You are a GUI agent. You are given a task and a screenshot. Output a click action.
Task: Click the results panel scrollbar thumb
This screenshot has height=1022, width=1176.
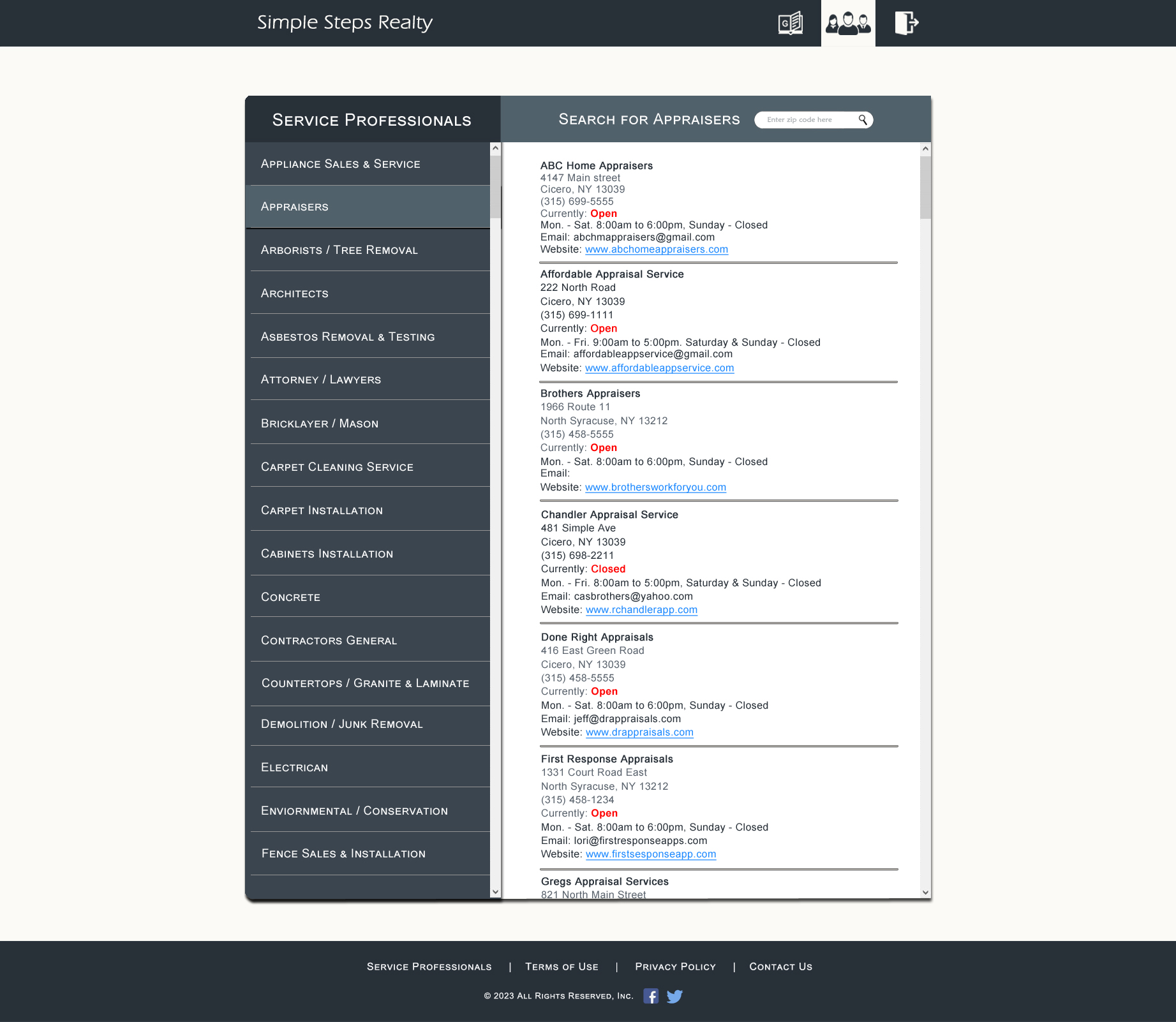coord(925,187)
